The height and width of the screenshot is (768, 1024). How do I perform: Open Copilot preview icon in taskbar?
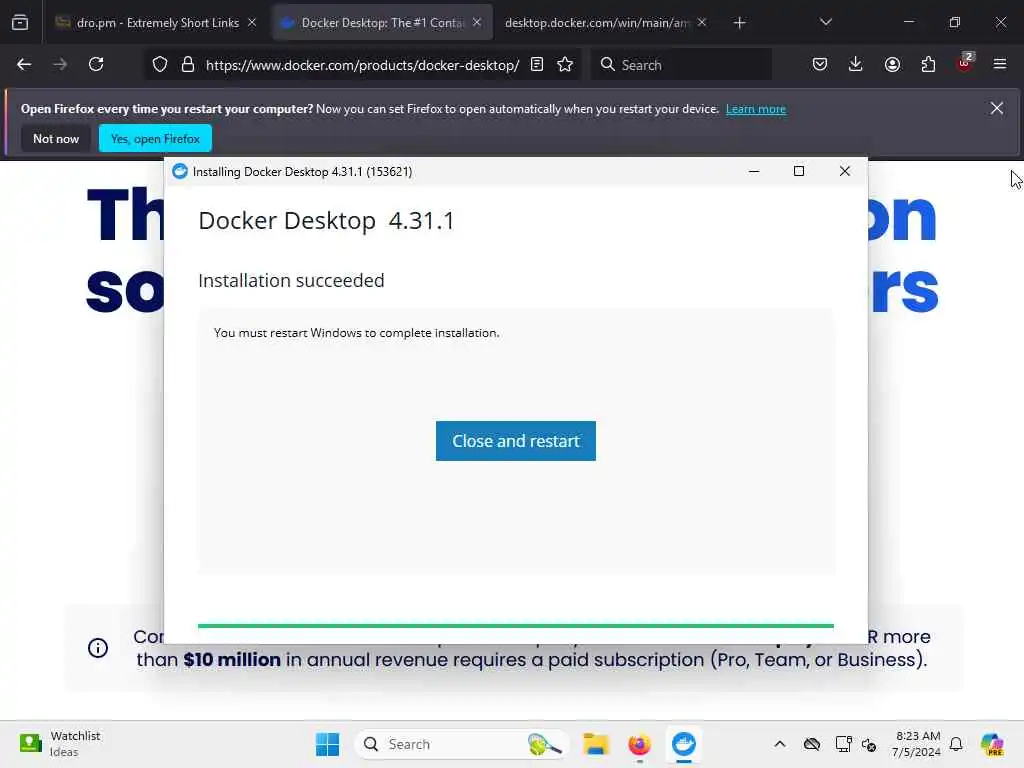coord(992,744)
